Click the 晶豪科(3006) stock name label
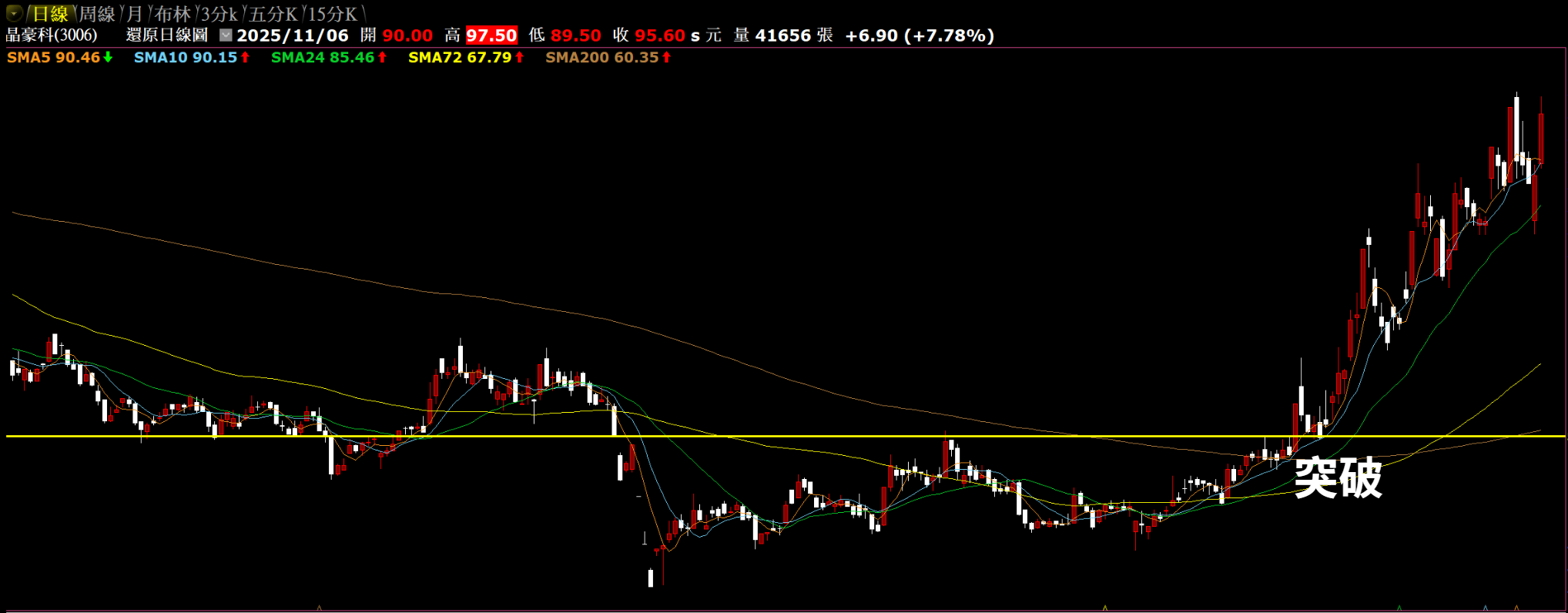Viewport: 1568px width, 613px height. click(x=52, y=35)
